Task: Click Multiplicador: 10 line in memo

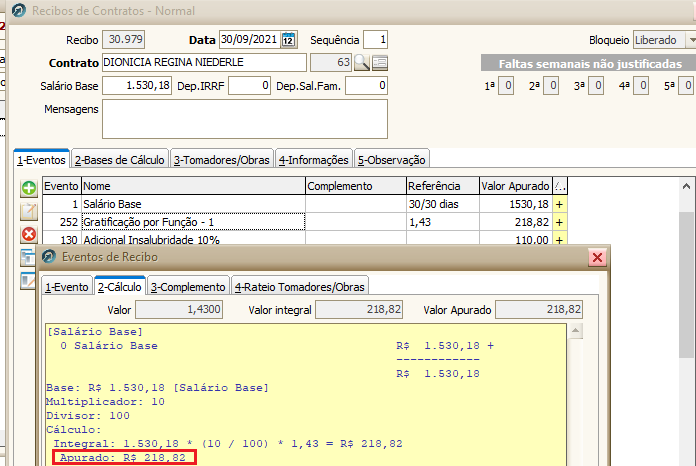Action: pyautogui.click(x=106, y=402)
